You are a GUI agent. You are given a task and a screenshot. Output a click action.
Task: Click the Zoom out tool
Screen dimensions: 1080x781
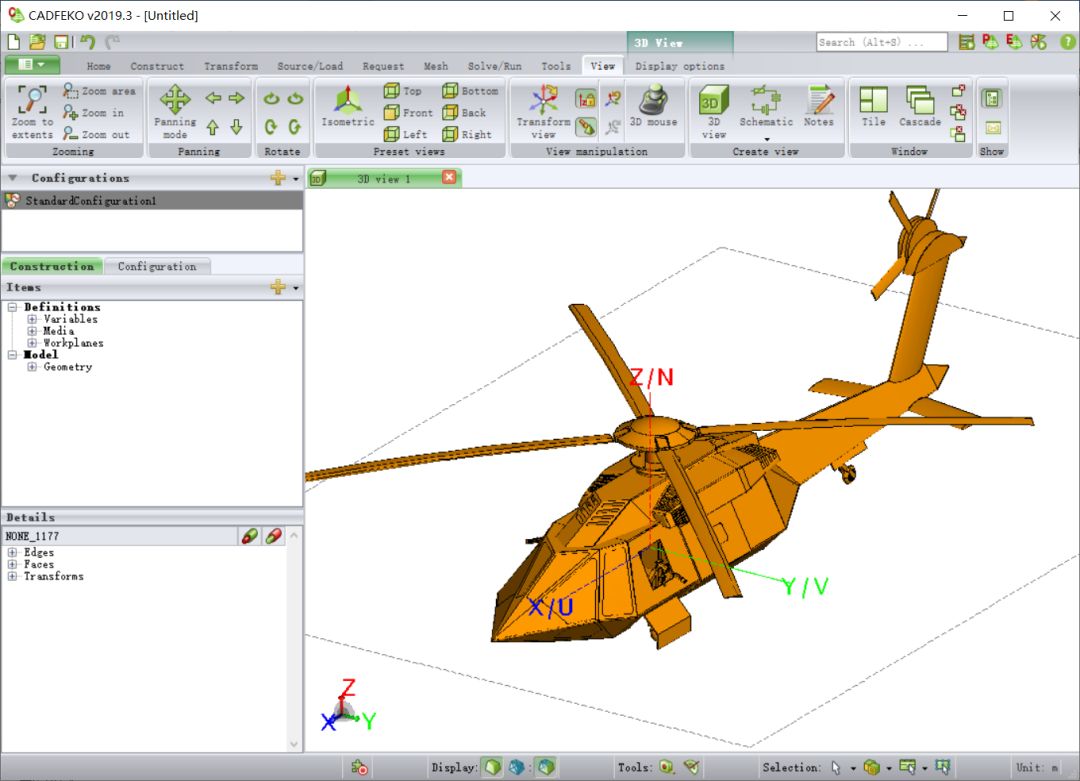pos(96,134)
